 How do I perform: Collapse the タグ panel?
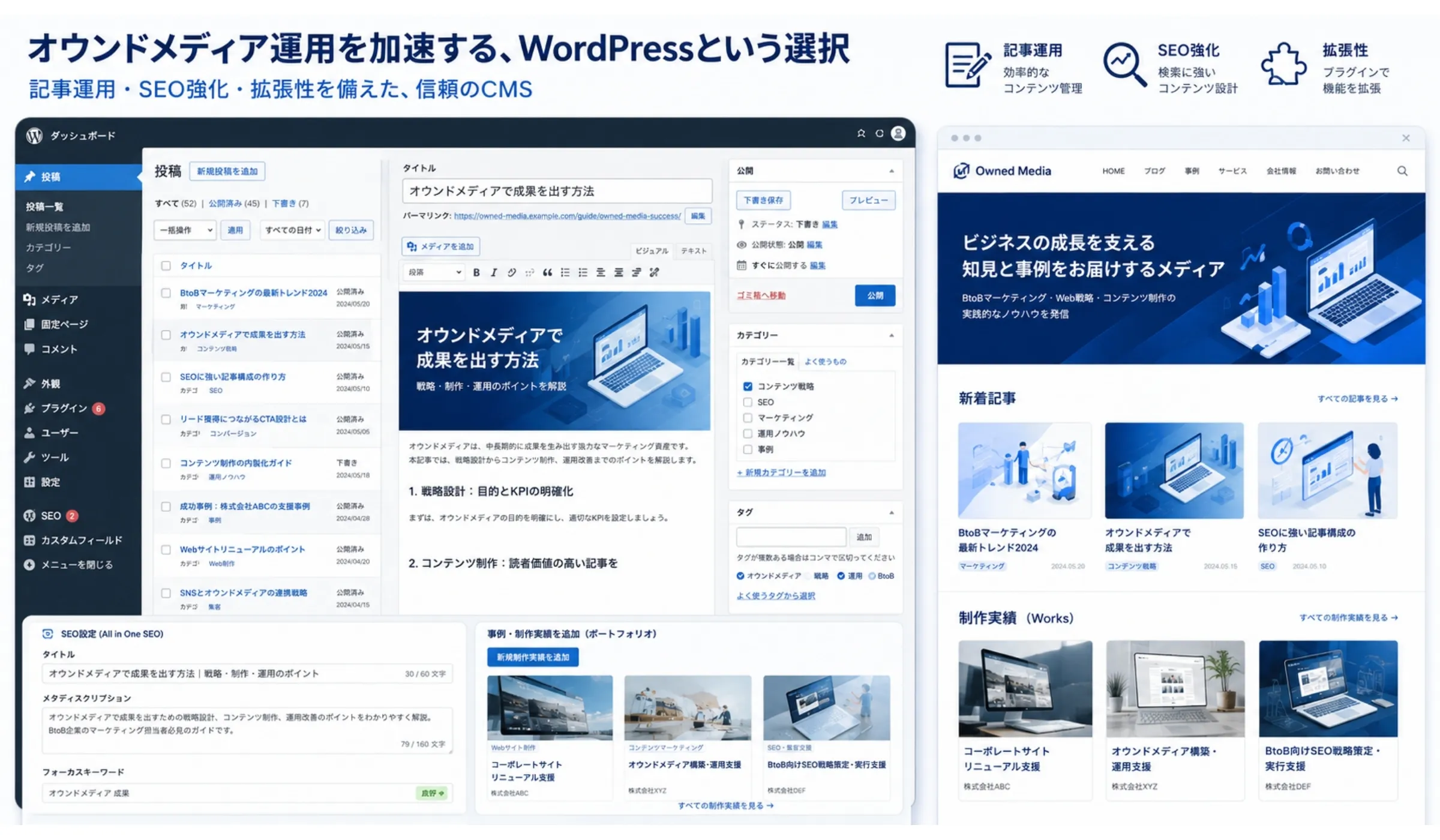[891, 512]
